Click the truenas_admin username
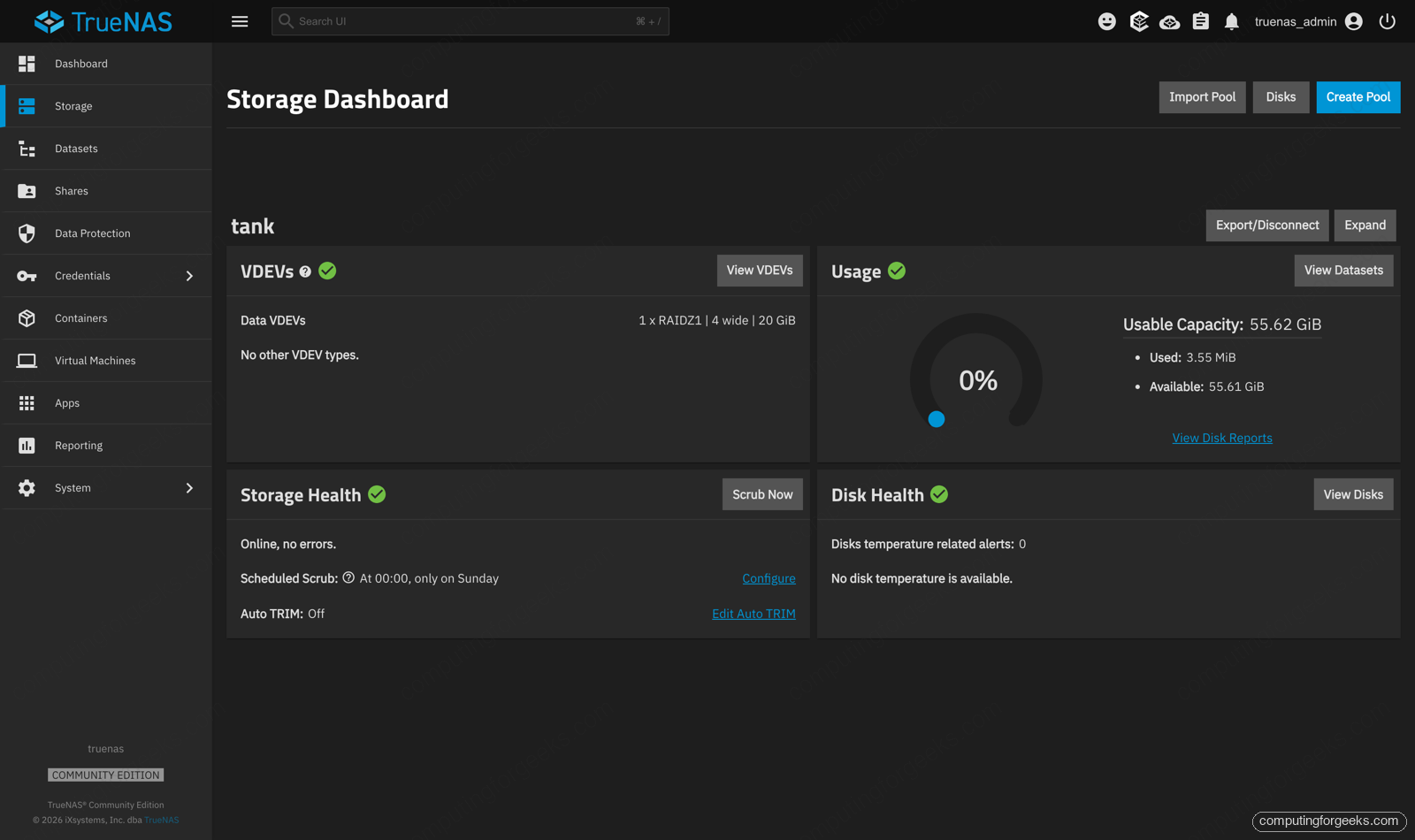 coord(1296,21)
